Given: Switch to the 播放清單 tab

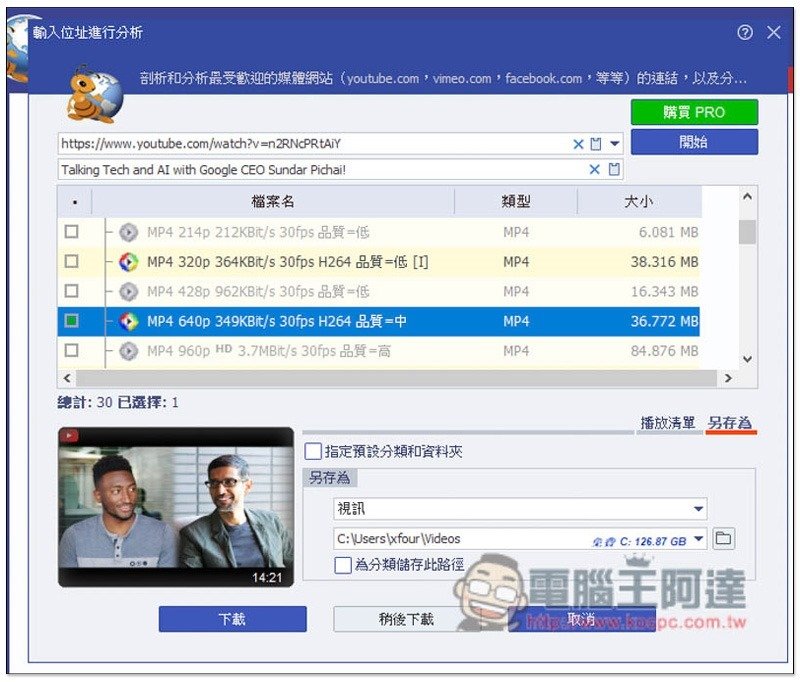Looking at the screenshot, I should coord(667,422).
